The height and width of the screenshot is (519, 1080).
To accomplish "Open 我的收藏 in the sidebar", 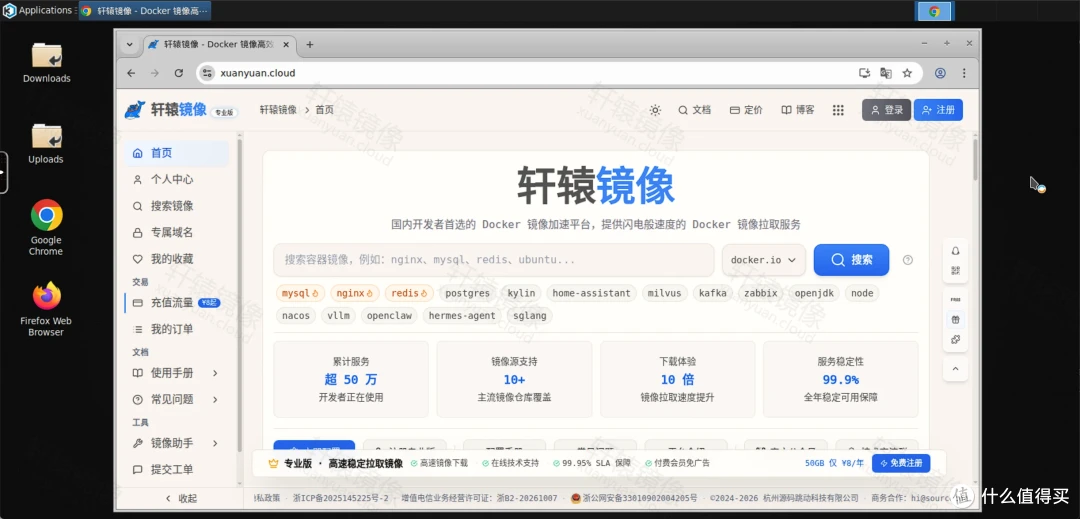I will click(176, 259).
